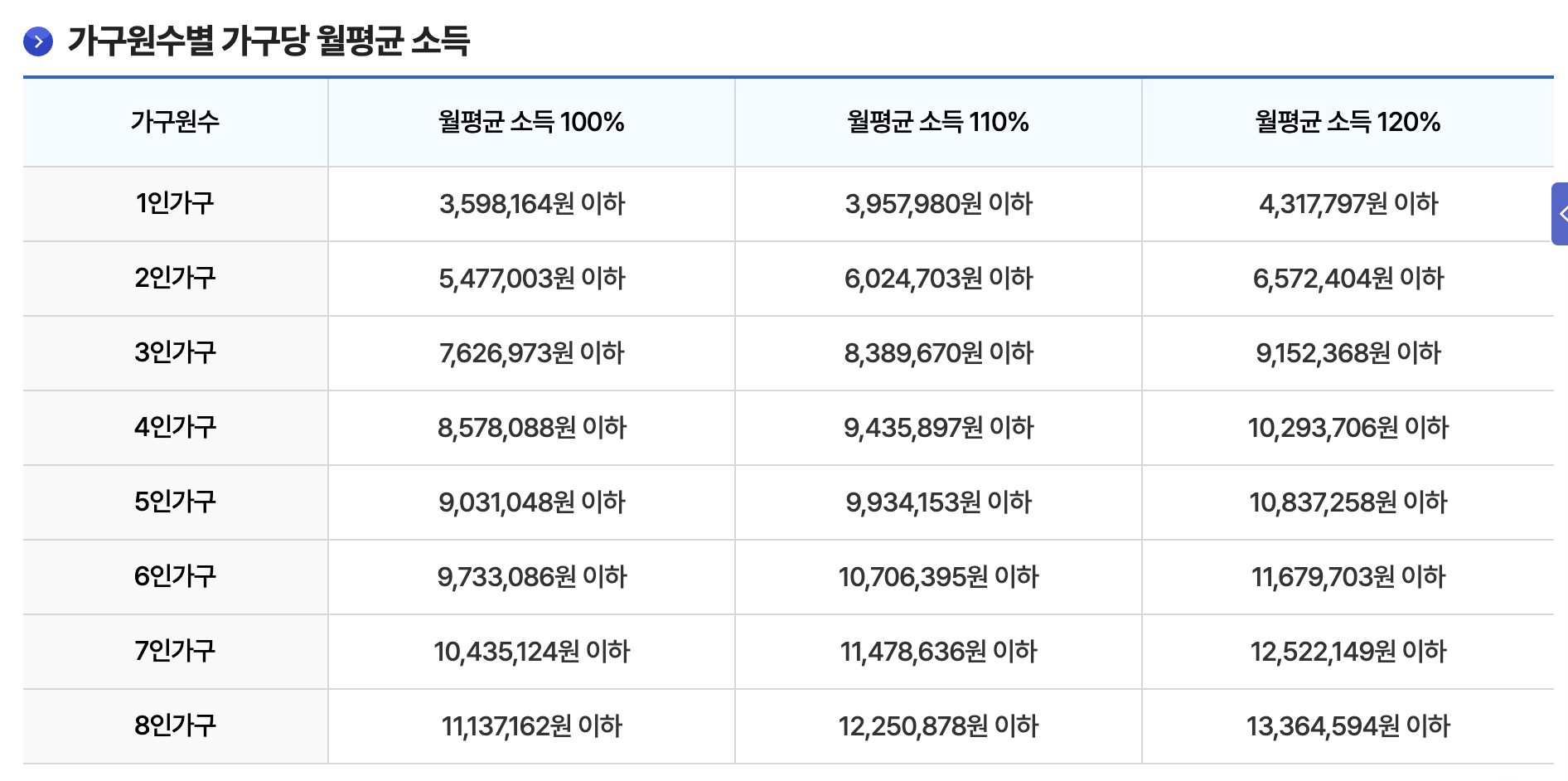Select the 4인가구 row label
The width and height of the screenshot is (1568, 781).
tap(176, 428)
